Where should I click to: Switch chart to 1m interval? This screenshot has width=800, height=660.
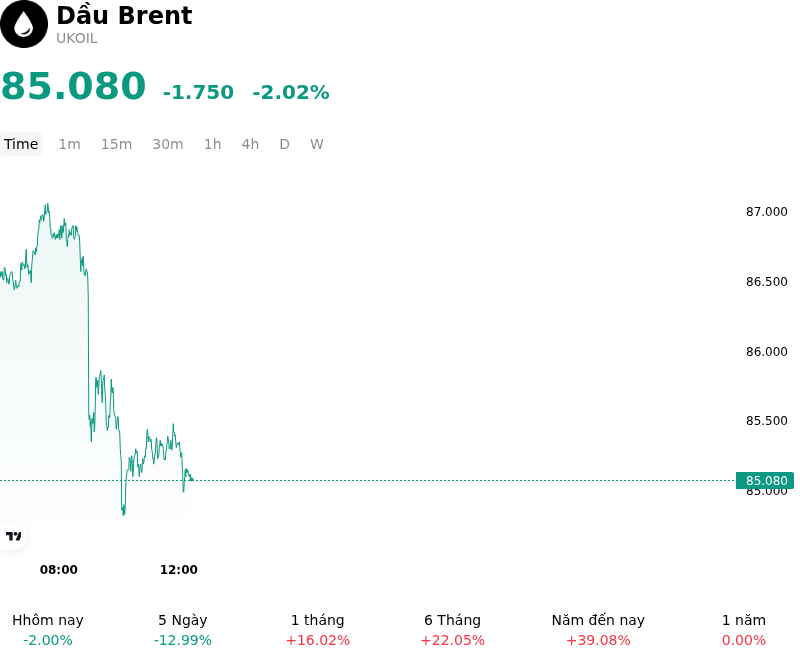click(x=69, y=144)
